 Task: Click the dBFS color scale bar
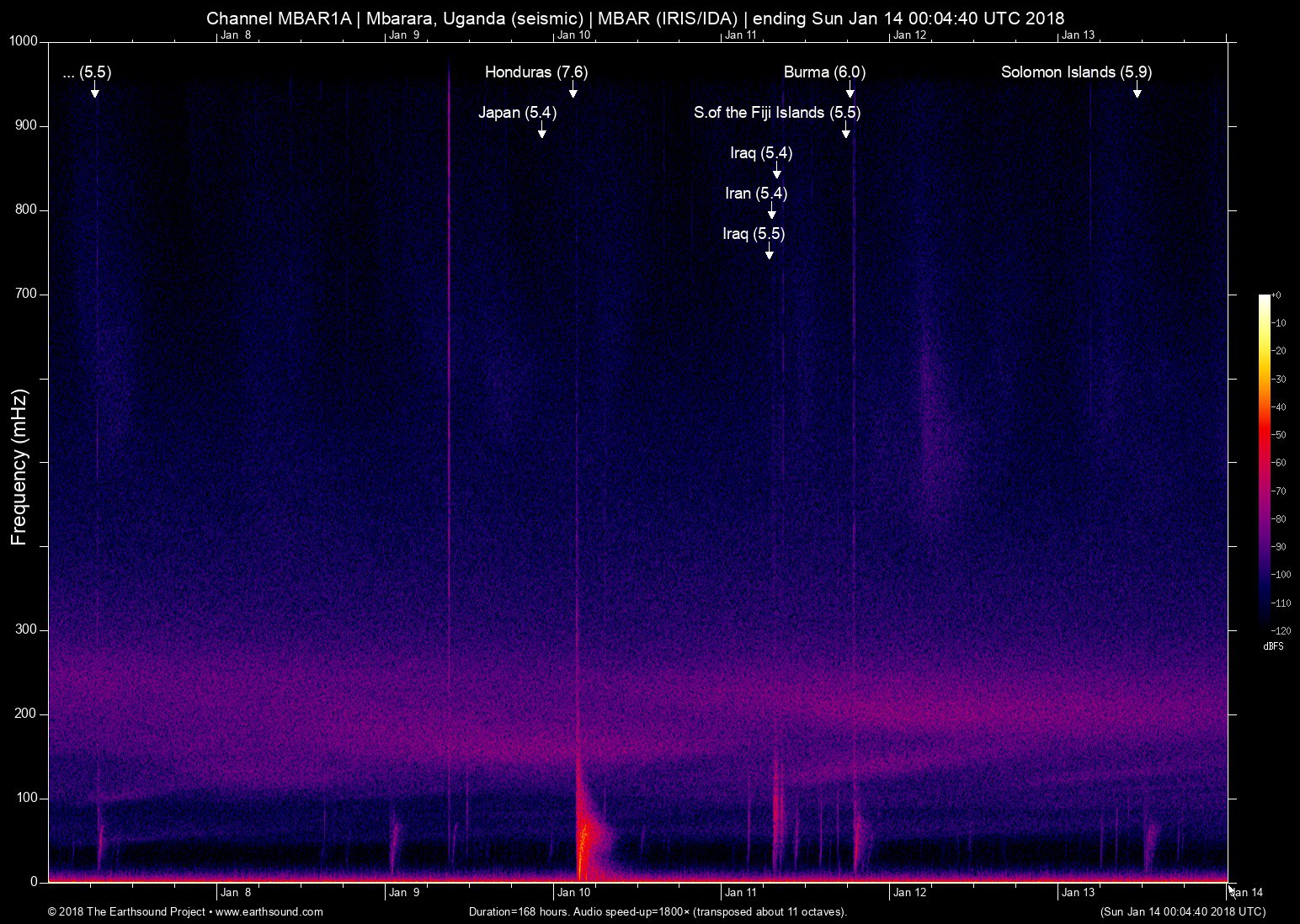[1264, 461]
